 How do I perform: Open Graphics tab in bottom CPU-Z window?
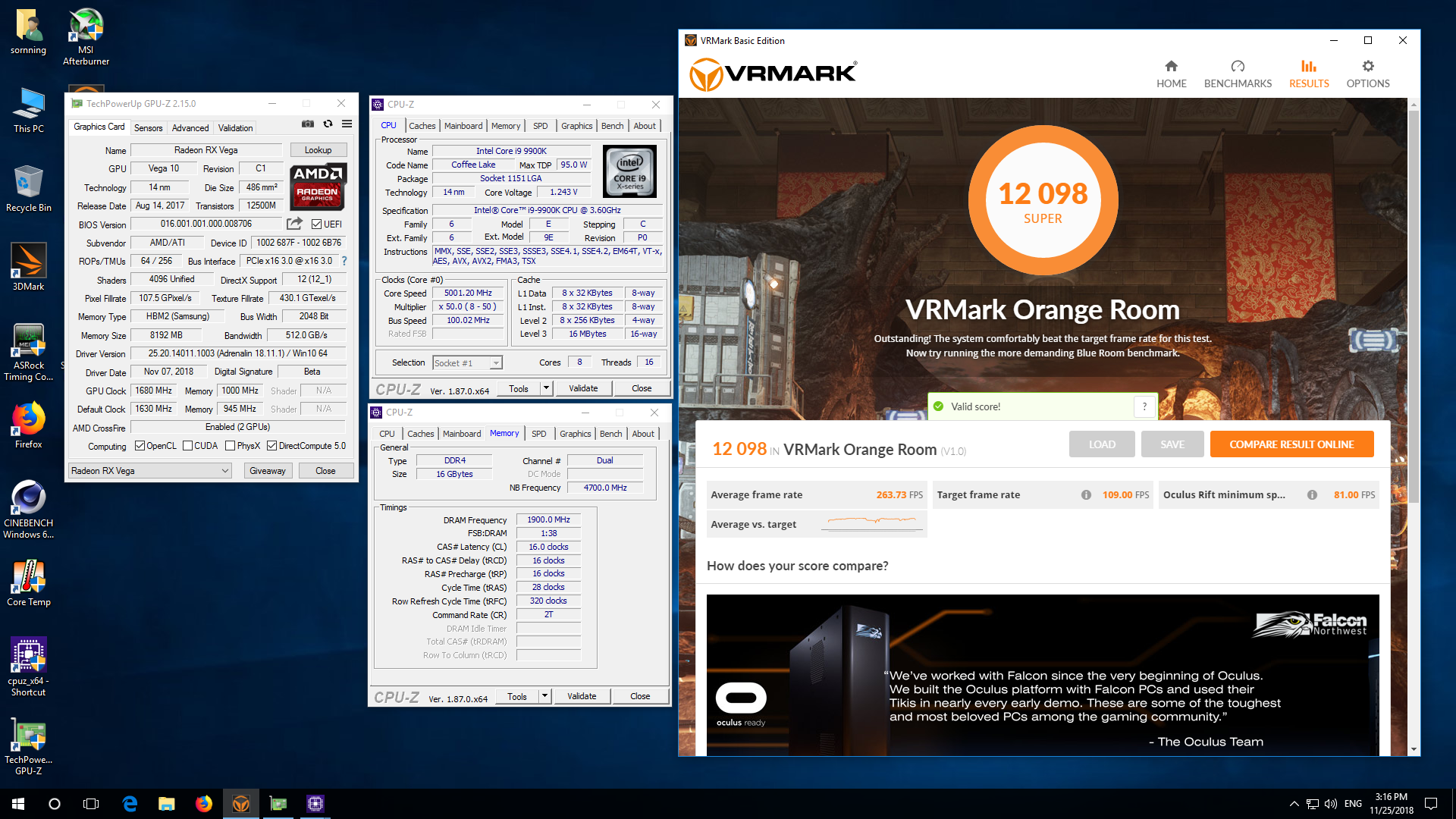coord(575,434)
